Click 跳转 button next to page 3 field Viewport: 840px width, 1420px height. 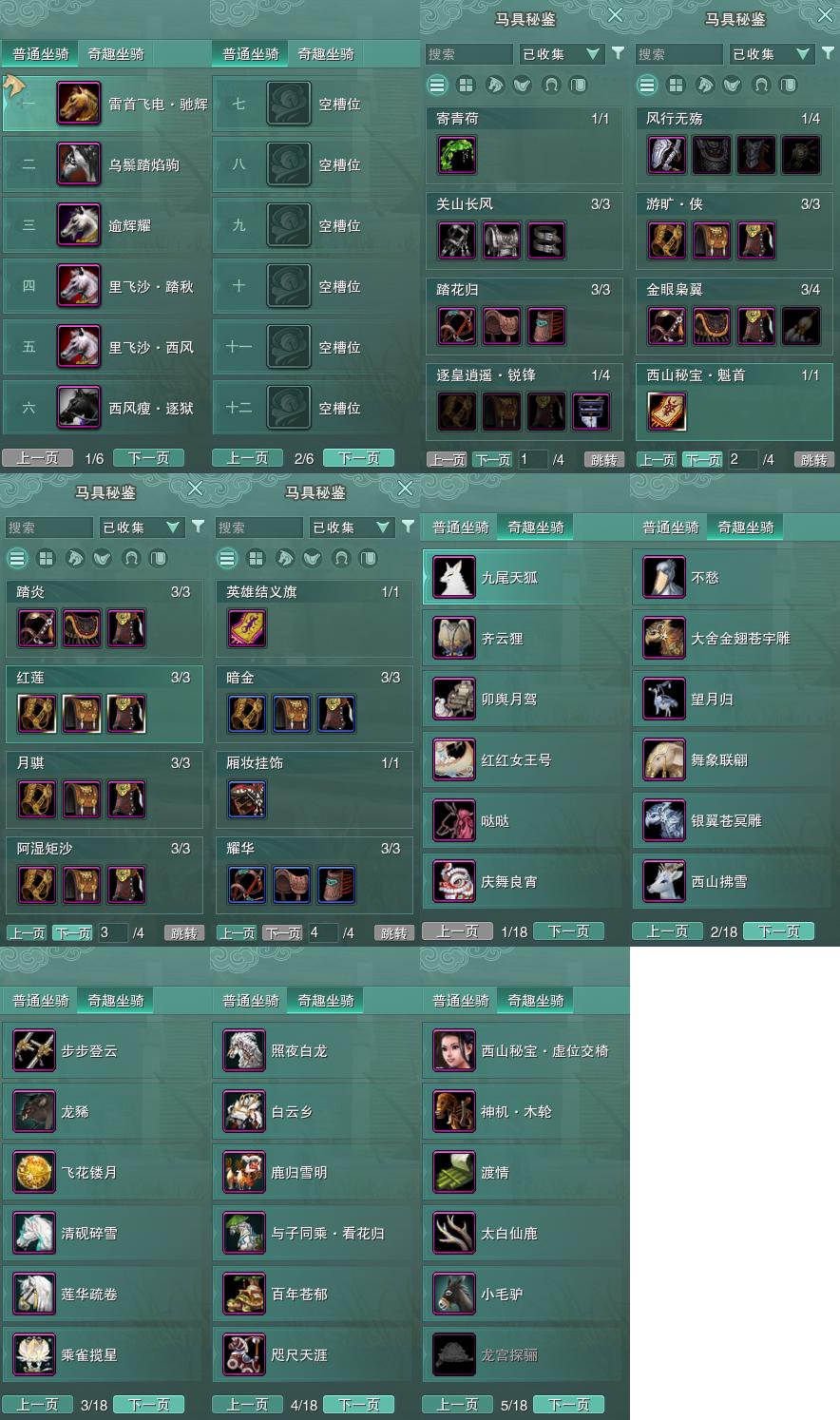point(183,933)
